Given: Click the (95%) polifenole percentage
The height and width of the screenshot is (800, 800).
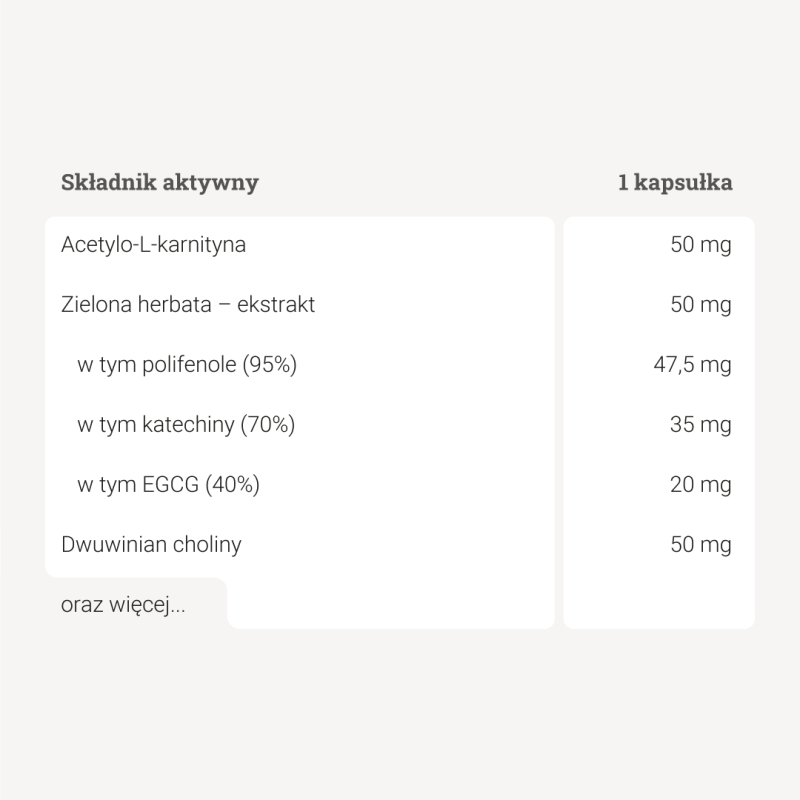Looking at the screenshot, I should [x=270, y=364].
